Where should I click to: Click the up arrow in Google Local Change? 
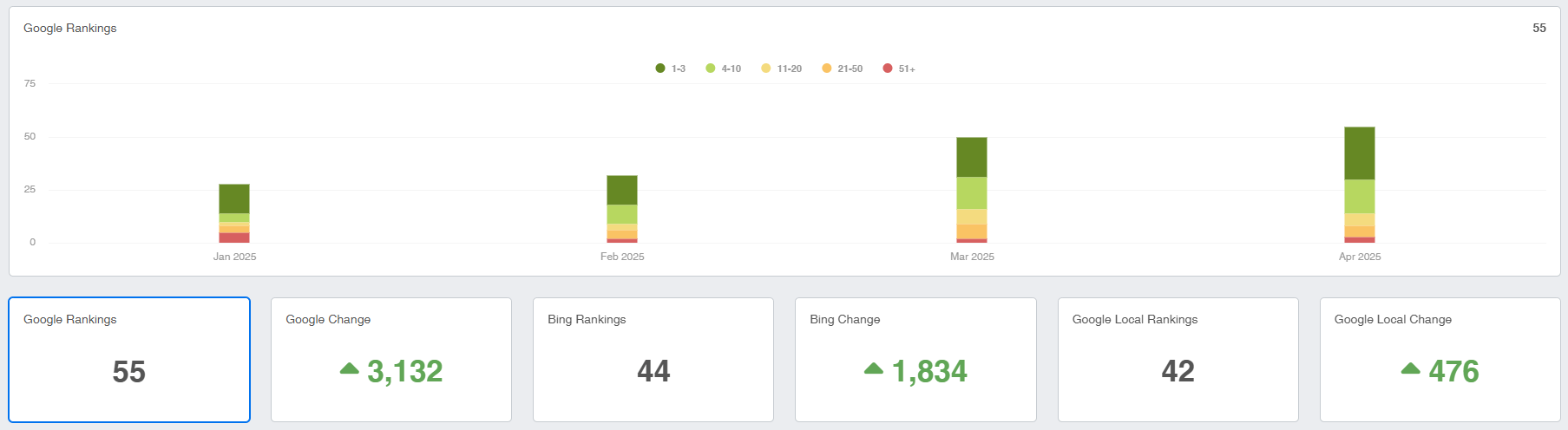point(1410,368)
